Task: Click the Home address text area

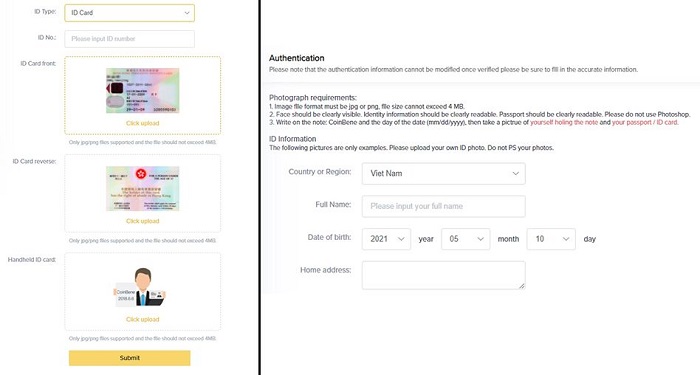Action: (x=443, y=275)
